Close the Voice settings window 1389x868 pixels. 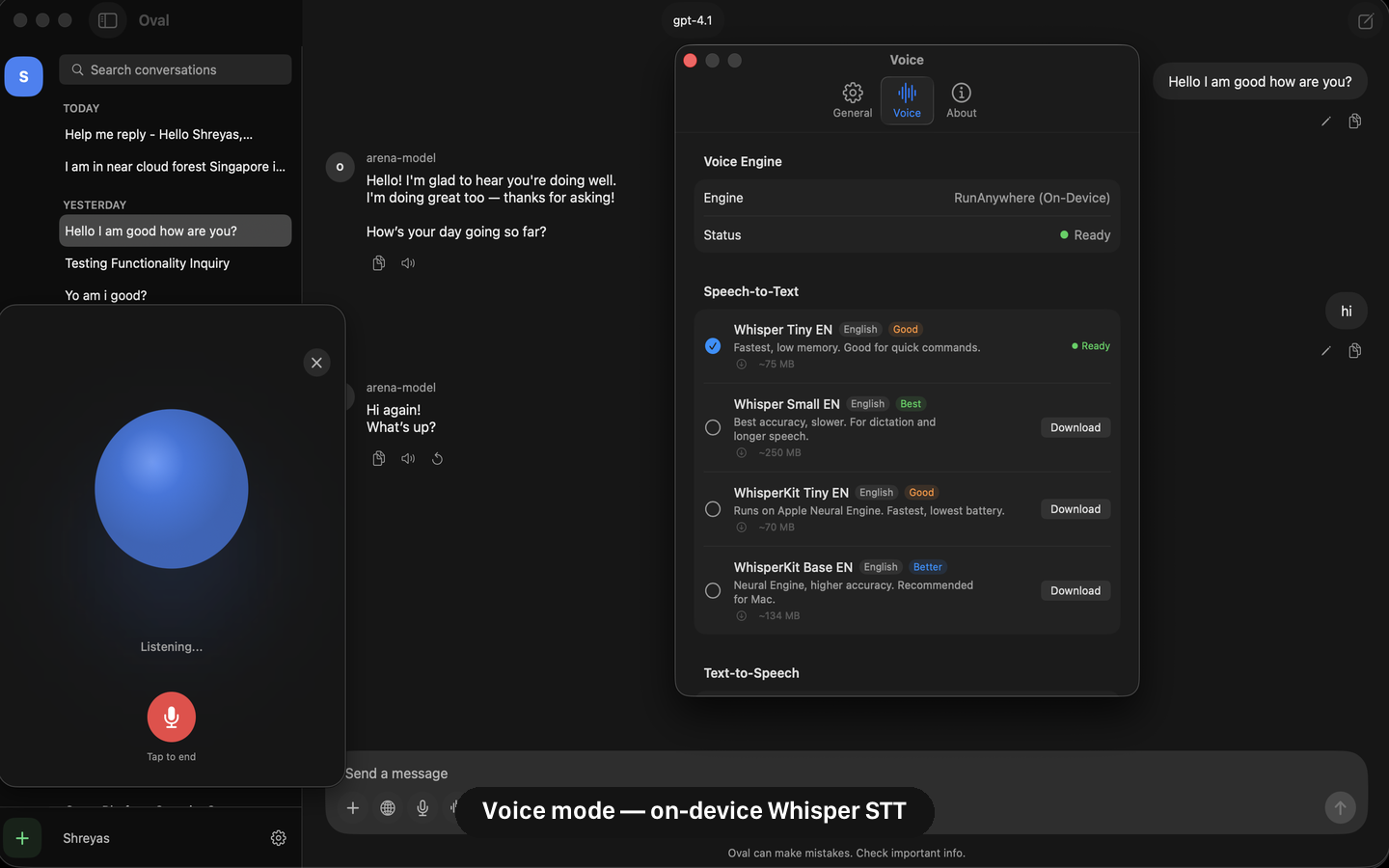pyautogui.click(x=691, y=61)
